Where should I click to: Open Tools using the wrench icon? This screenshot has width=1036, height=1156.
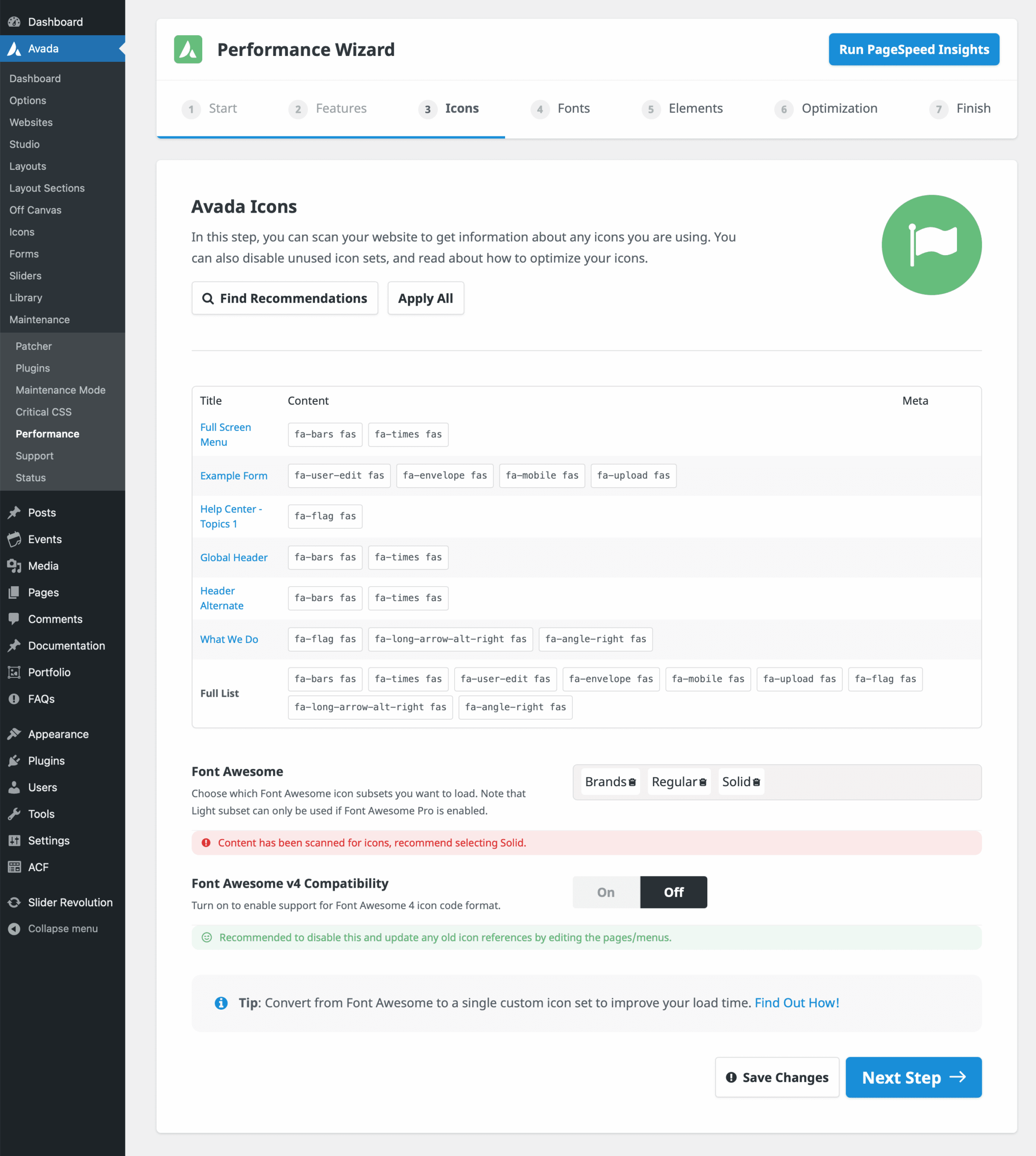click(x=14, y=814)
